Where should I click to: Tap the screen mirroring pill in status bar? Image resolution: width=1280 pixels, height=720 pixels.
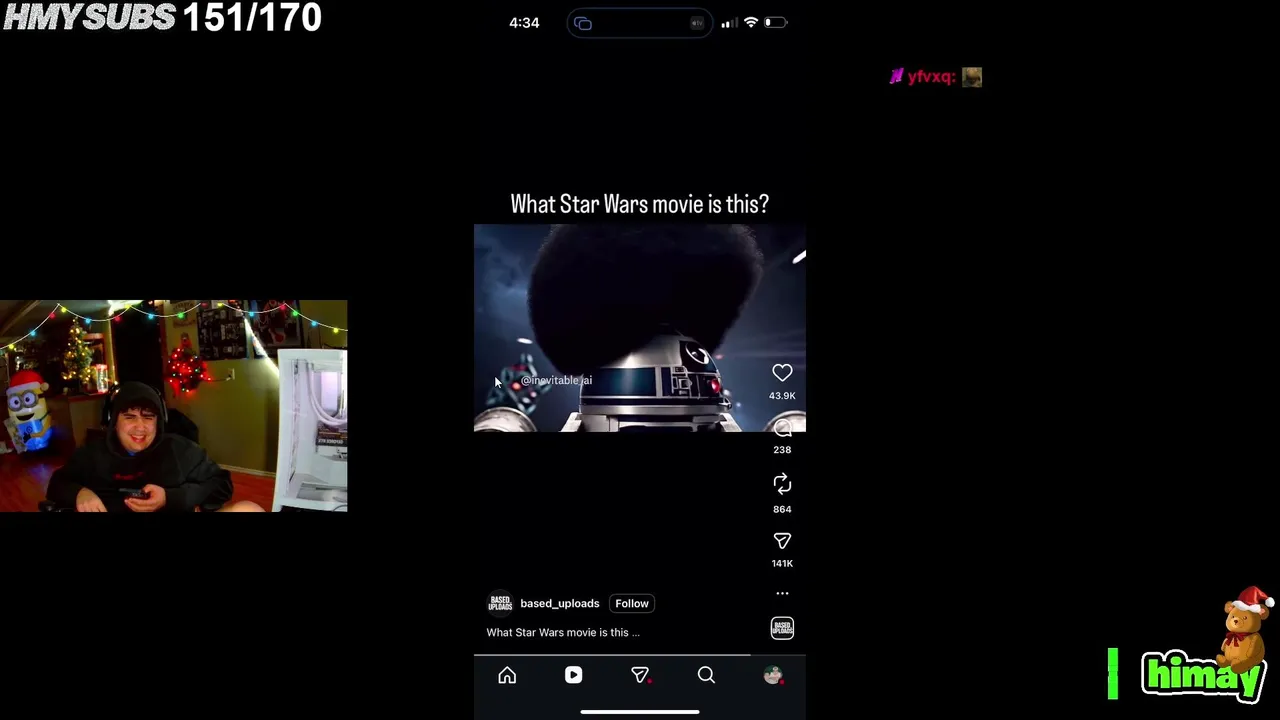640,23
